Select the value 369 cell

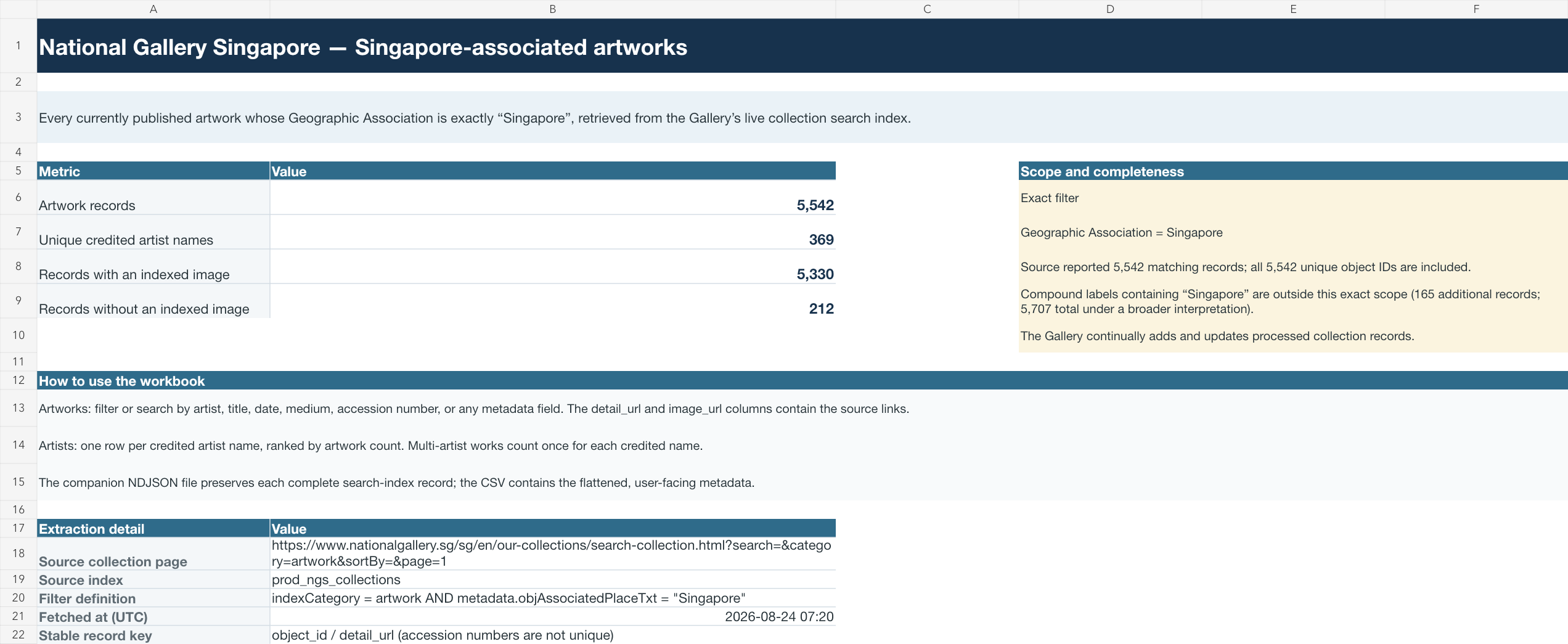(x=553, y=232)
